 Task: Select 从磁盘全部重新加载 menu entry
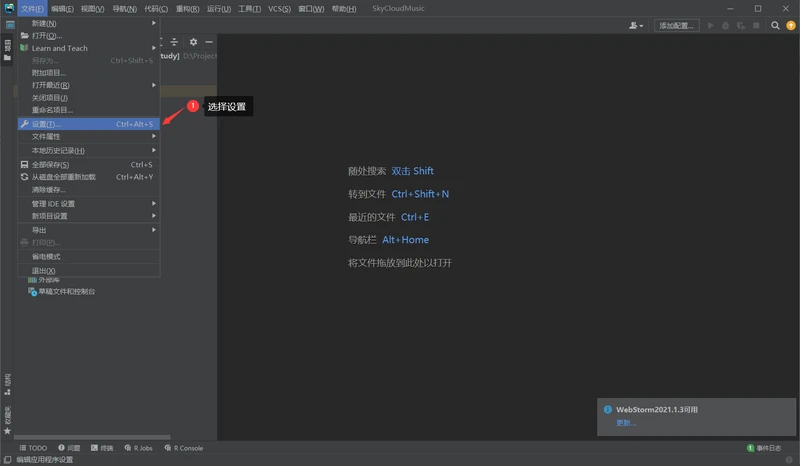(x=89, y=177)
